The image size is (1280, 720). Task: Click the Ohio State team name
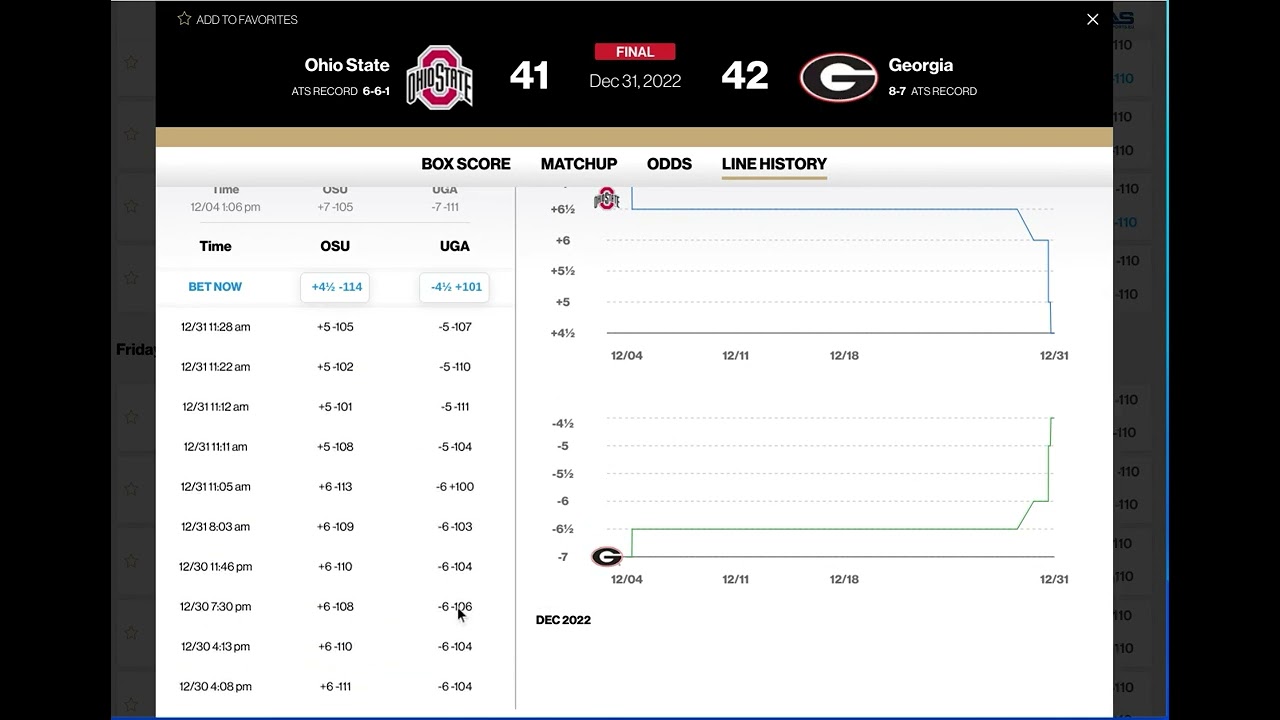[x=347, y=65]
